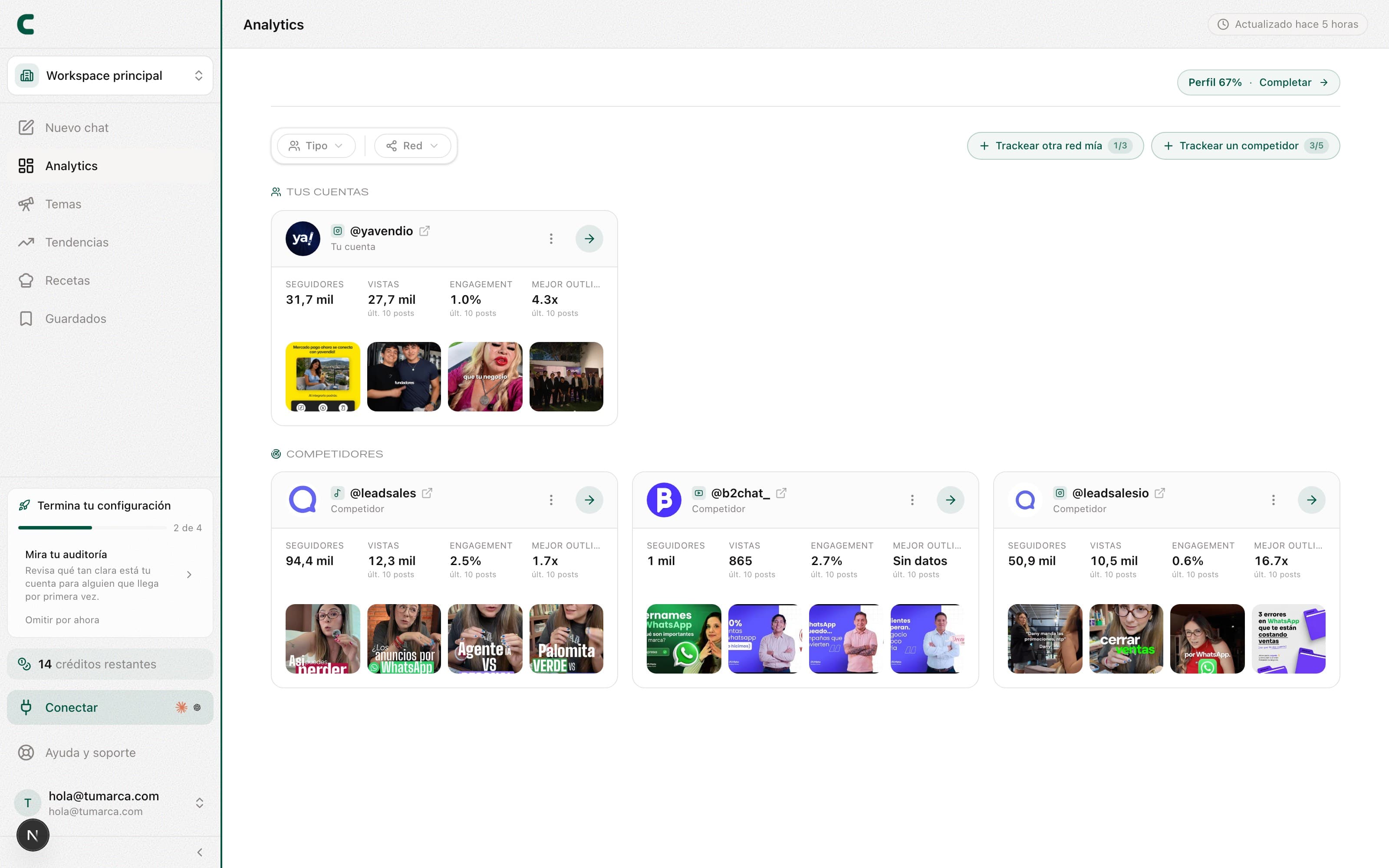This screenshot has width=1389, height=868.
Task: Open 'que tu negocio' post thumbnail
Action: [485, 377]
